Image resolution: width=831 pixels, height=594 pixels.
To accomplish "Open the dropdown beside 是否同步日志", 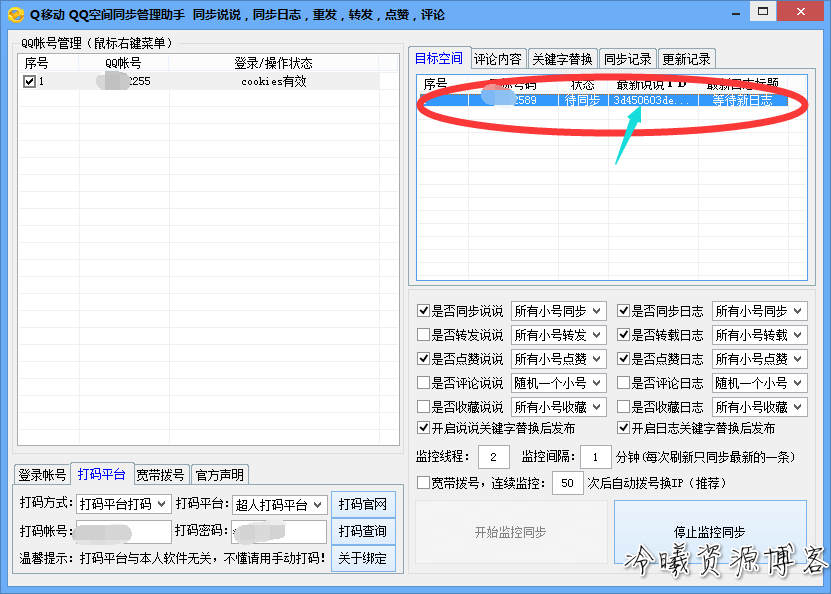I will 759,311.
